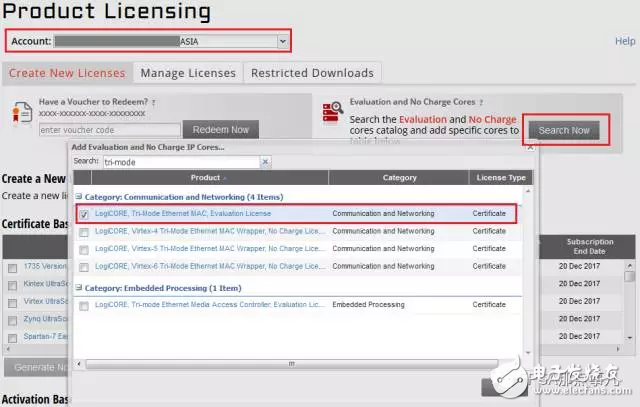Collapse the Embedded Processing category

[x=79, y=287]
